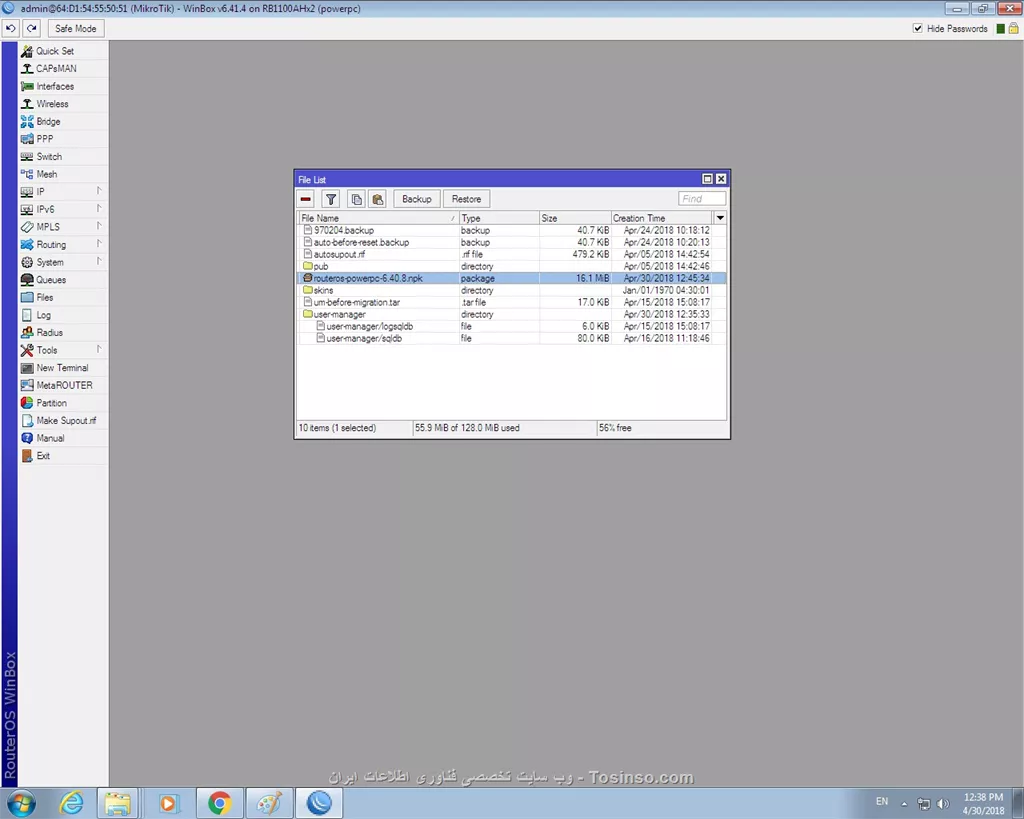Open the Interfaces list

click(x=63, y=86)
